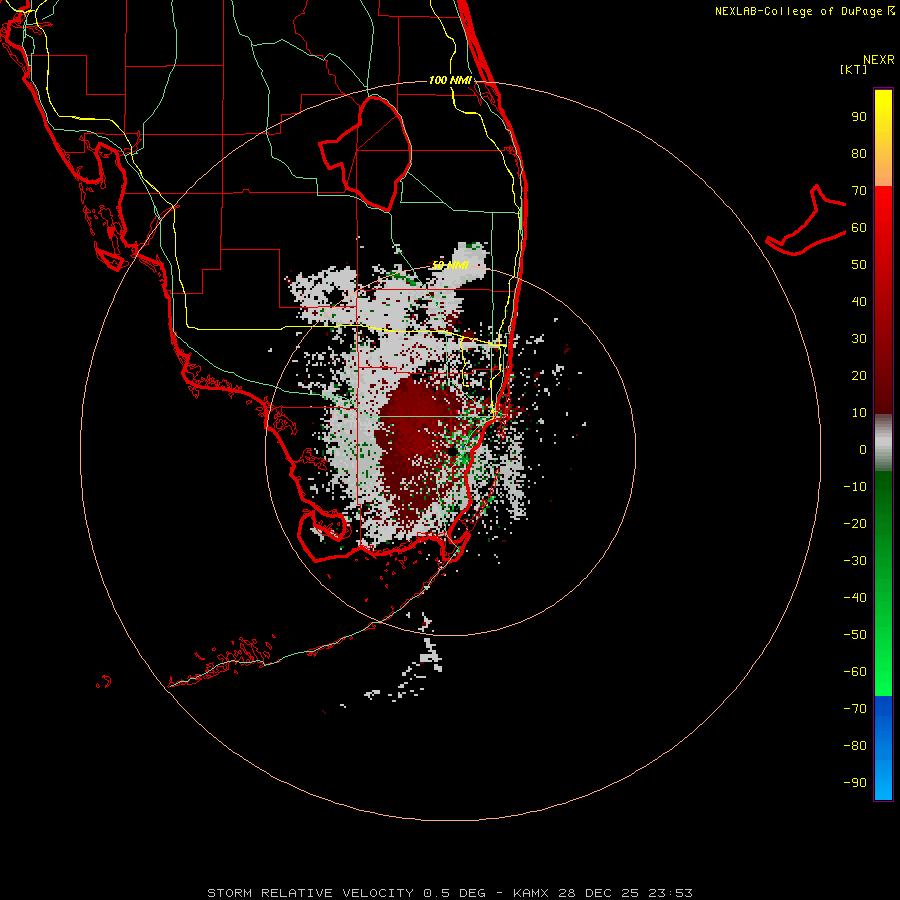Click the 0.5 DEG elevation text in the caption
The height and width of the screenshot is (900, 900).
454,893
